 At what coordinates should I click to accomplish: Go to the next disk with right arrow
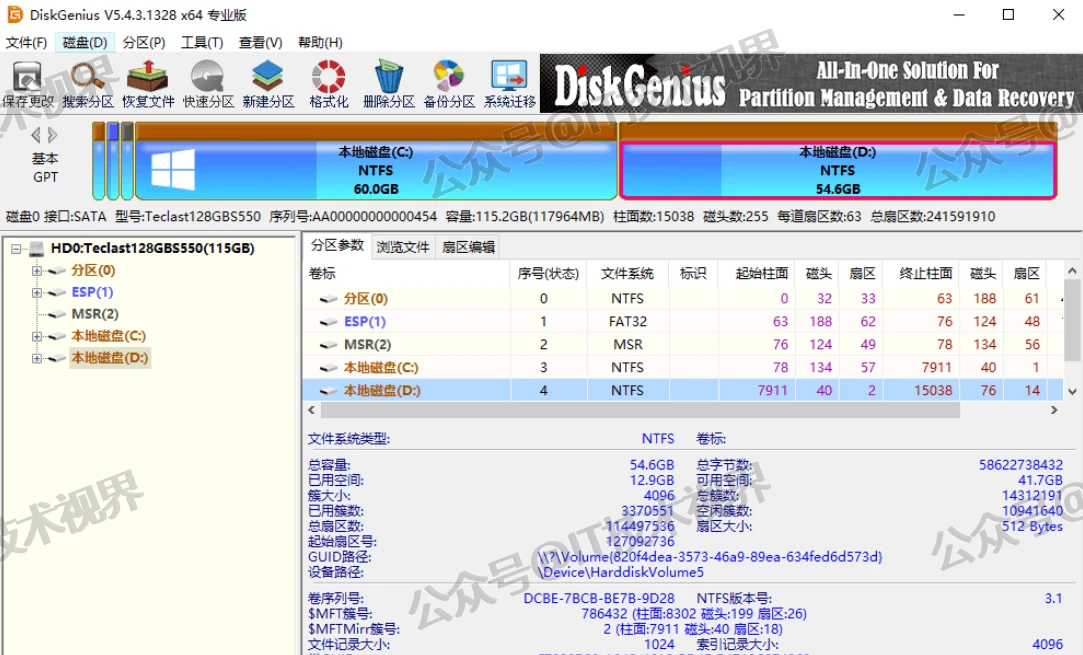pyautogui.click(x=52, y=135)
